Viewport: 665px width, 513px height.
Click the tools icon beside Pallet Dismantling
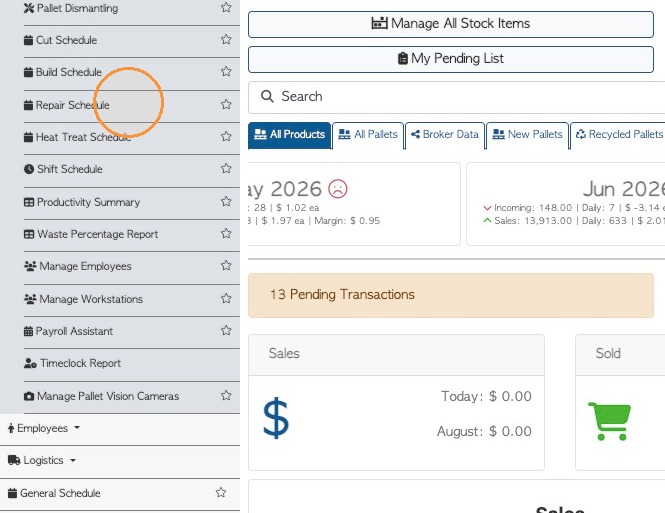click(29, 8)
